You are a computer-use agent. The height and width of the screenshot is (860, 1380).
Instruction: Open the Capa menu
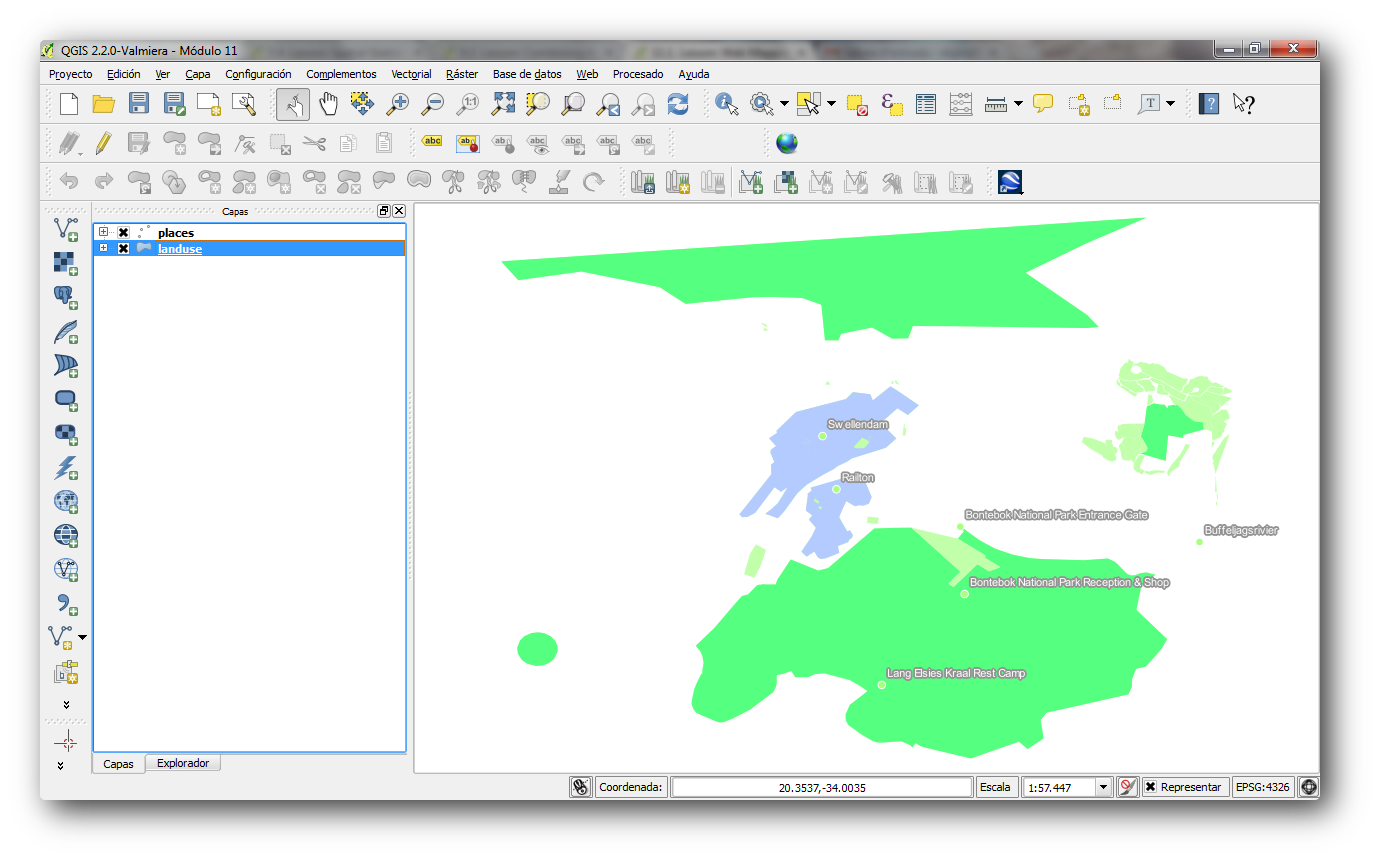click(198, 74)
